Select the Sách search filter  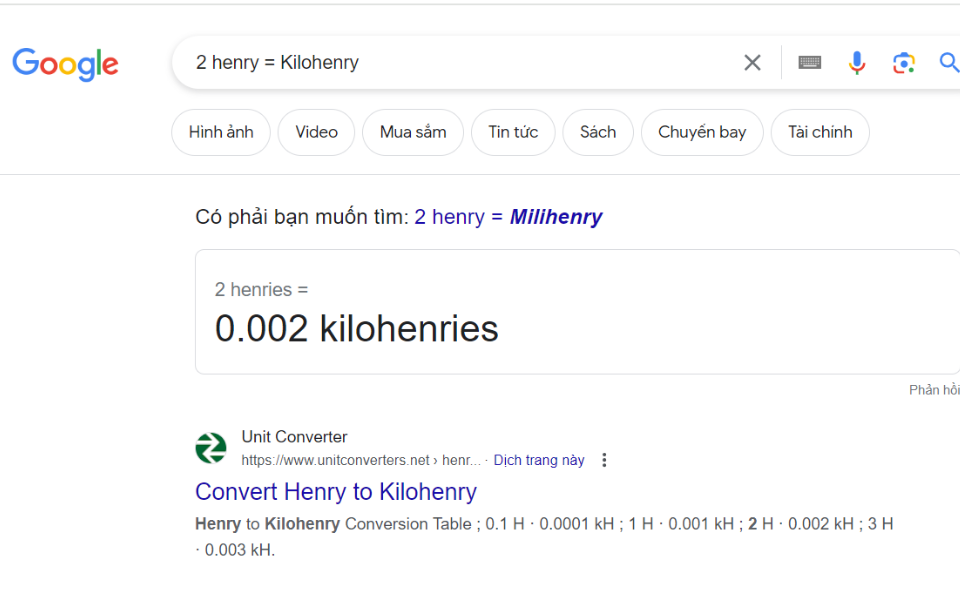[x=597, y=132]
